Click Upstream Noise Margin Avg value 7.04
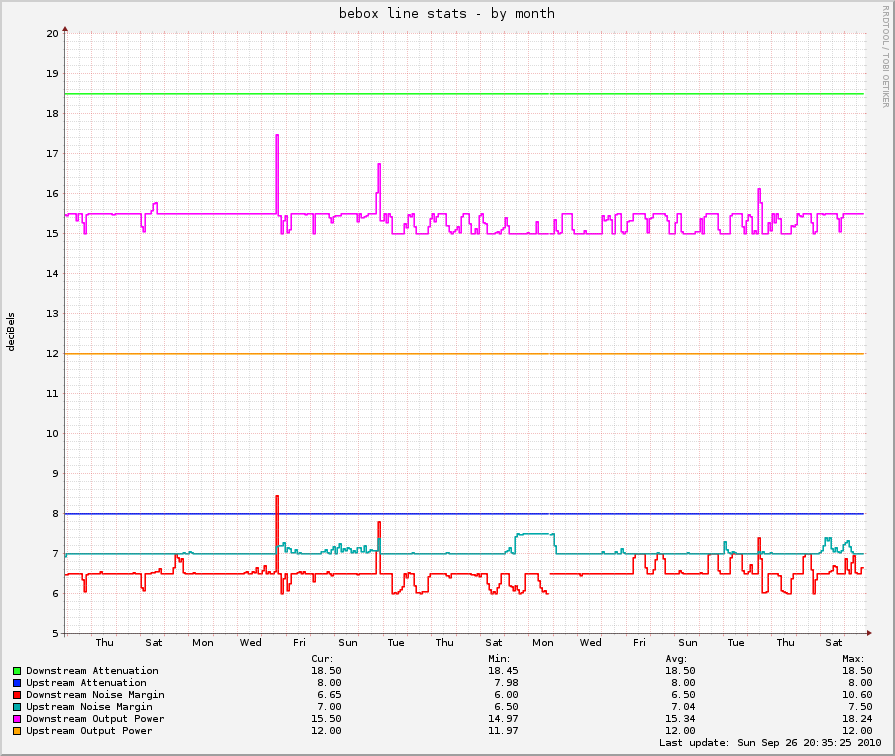The height and width of the screenshot is (756, 895). point(683,707)
